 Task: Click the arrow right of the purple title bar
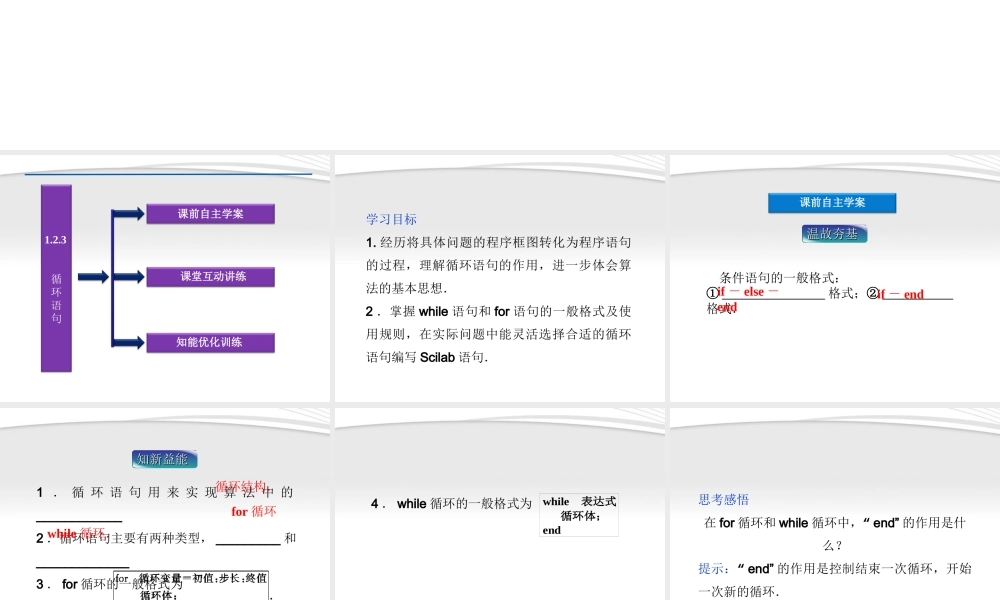click(93, 277)
